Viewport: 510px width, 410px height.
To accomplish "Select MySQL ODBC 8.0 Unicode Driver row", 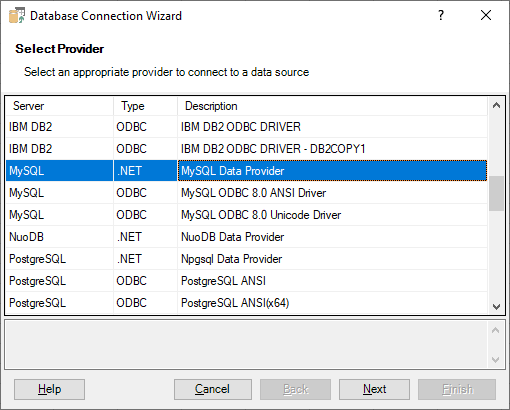I will [247, 215].
